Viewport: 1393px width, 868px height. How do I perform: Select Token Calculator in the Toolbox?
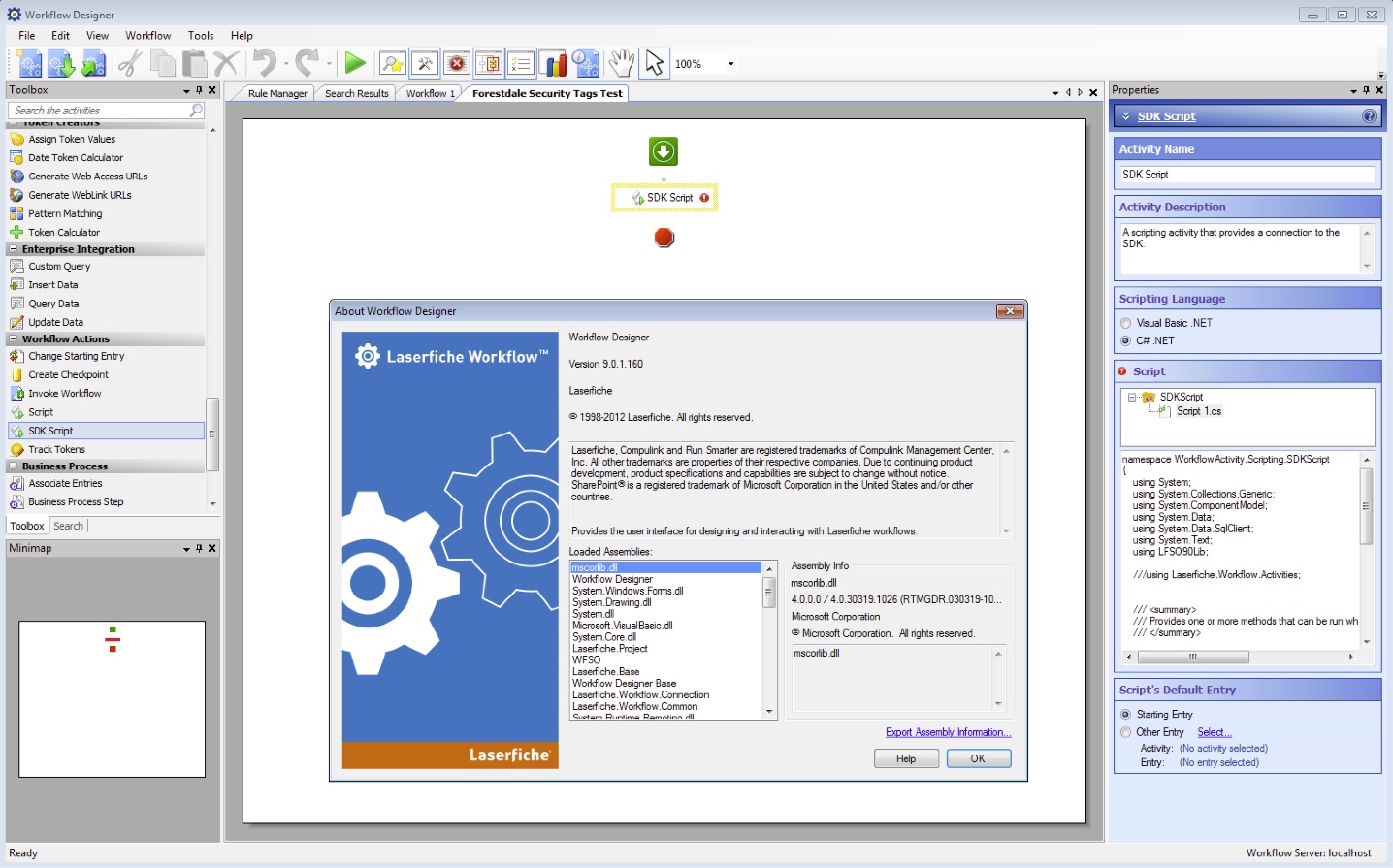click(x=64, y=233)
